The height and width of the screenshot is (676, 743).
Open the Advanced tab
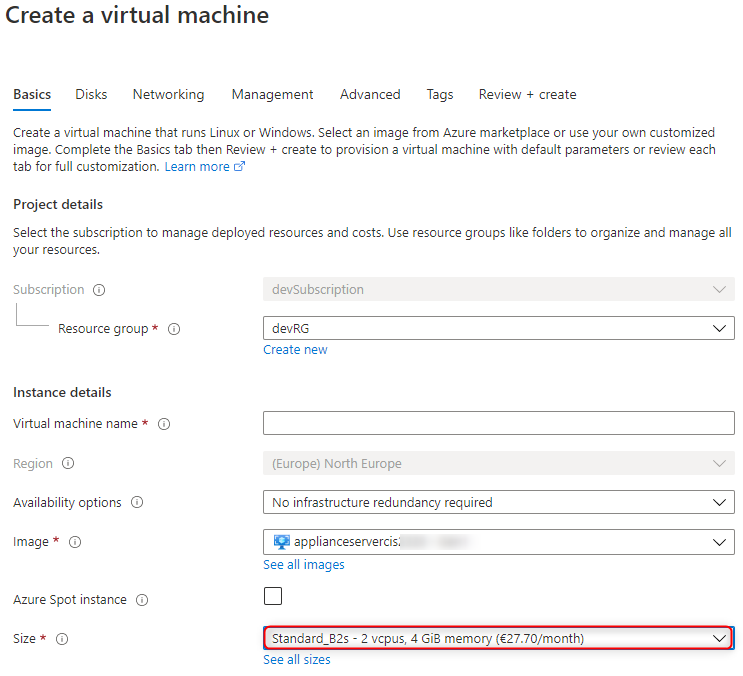pyautogui.click(x=370, y=94)
